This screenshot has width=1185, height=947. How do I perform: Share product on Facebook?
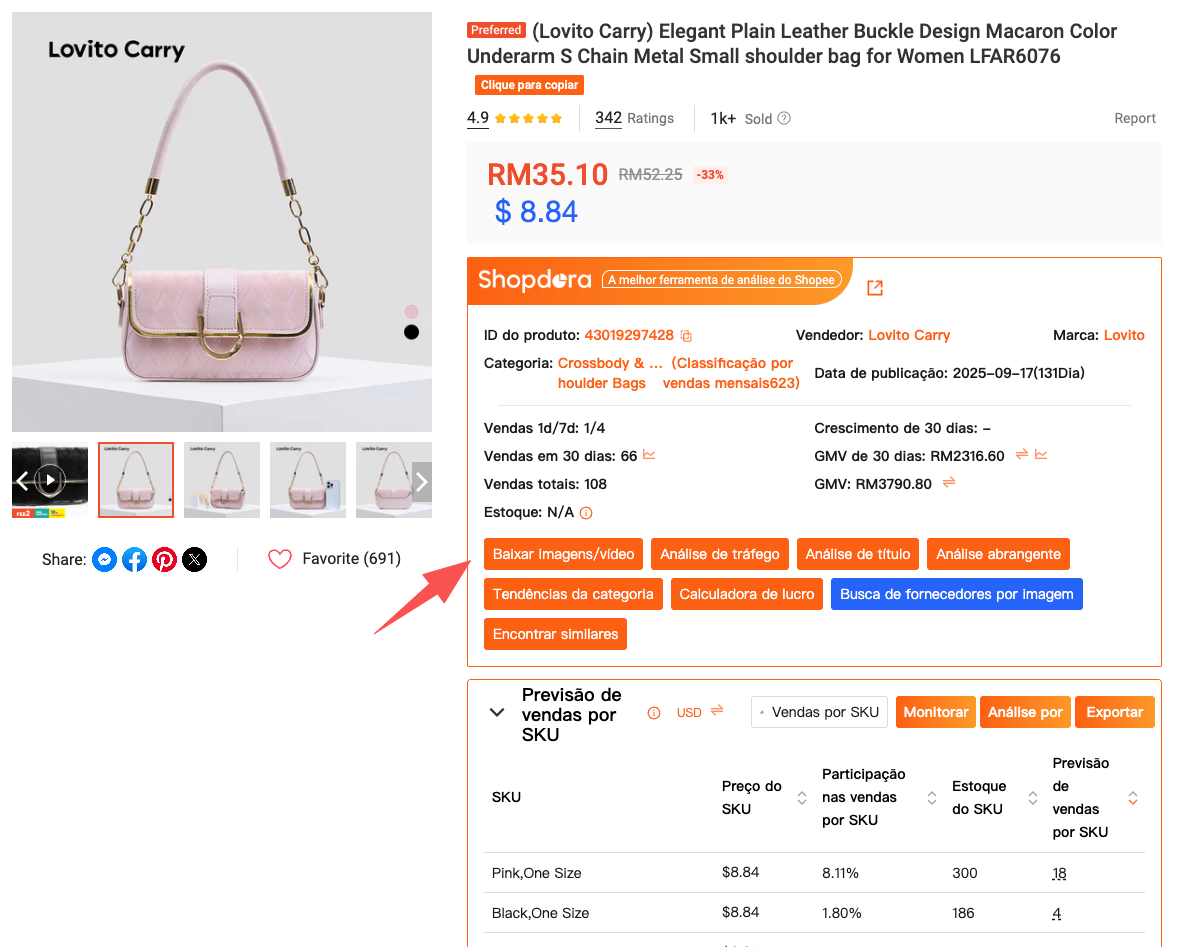135,560
